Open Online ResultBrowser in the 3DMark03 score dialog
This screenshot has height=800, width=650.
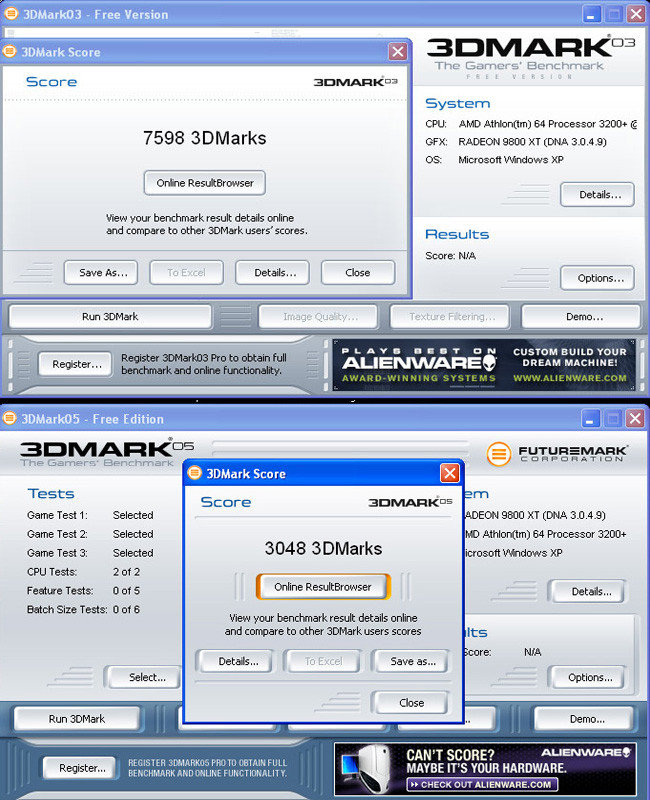coord(205,183)
